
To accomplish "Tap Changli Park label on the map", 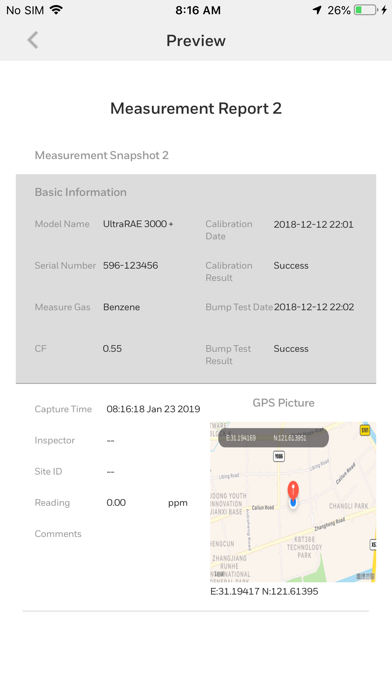I will [348, 506].
